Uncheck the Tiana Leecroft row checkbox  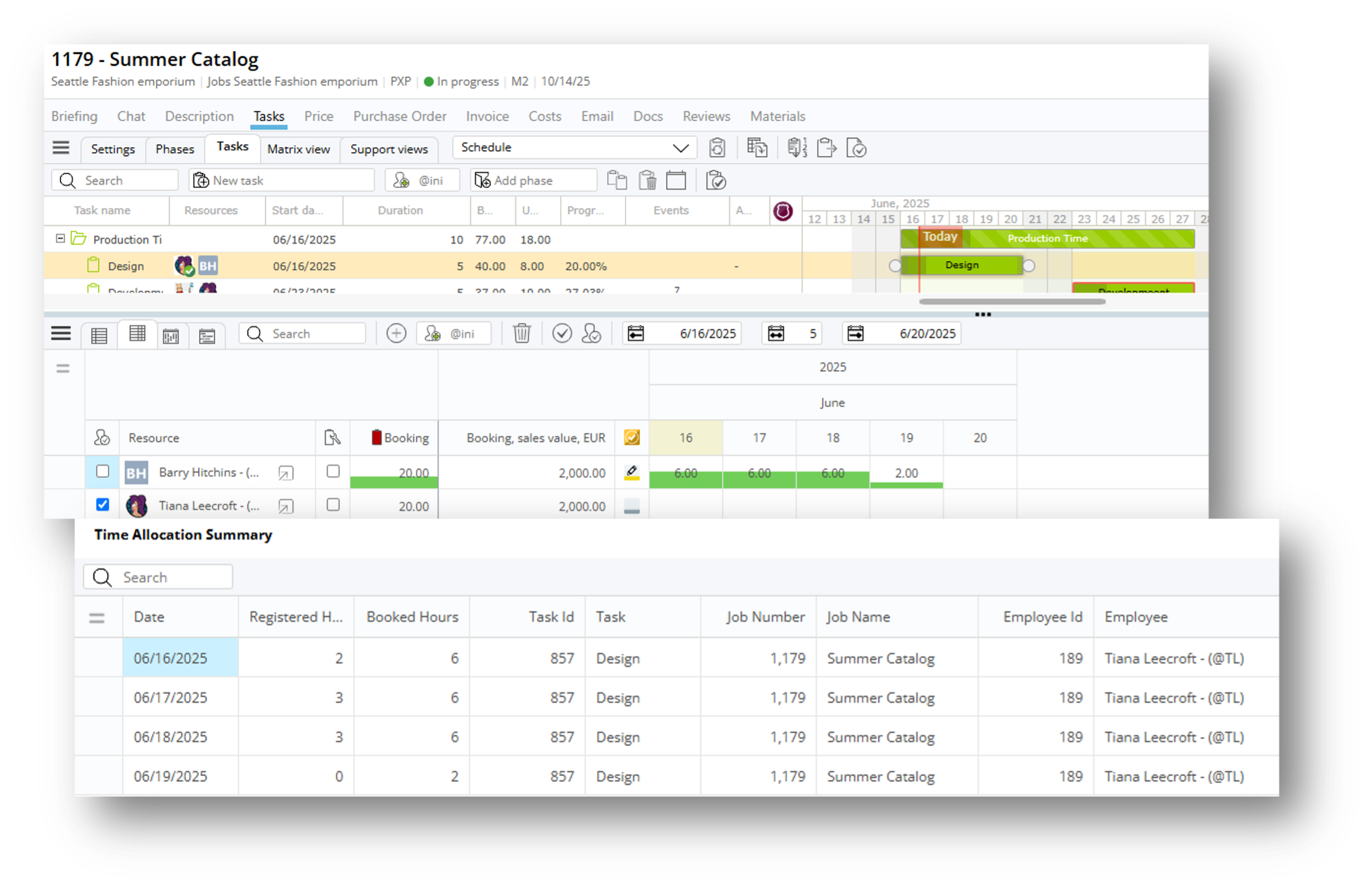(x=103, y=505)
